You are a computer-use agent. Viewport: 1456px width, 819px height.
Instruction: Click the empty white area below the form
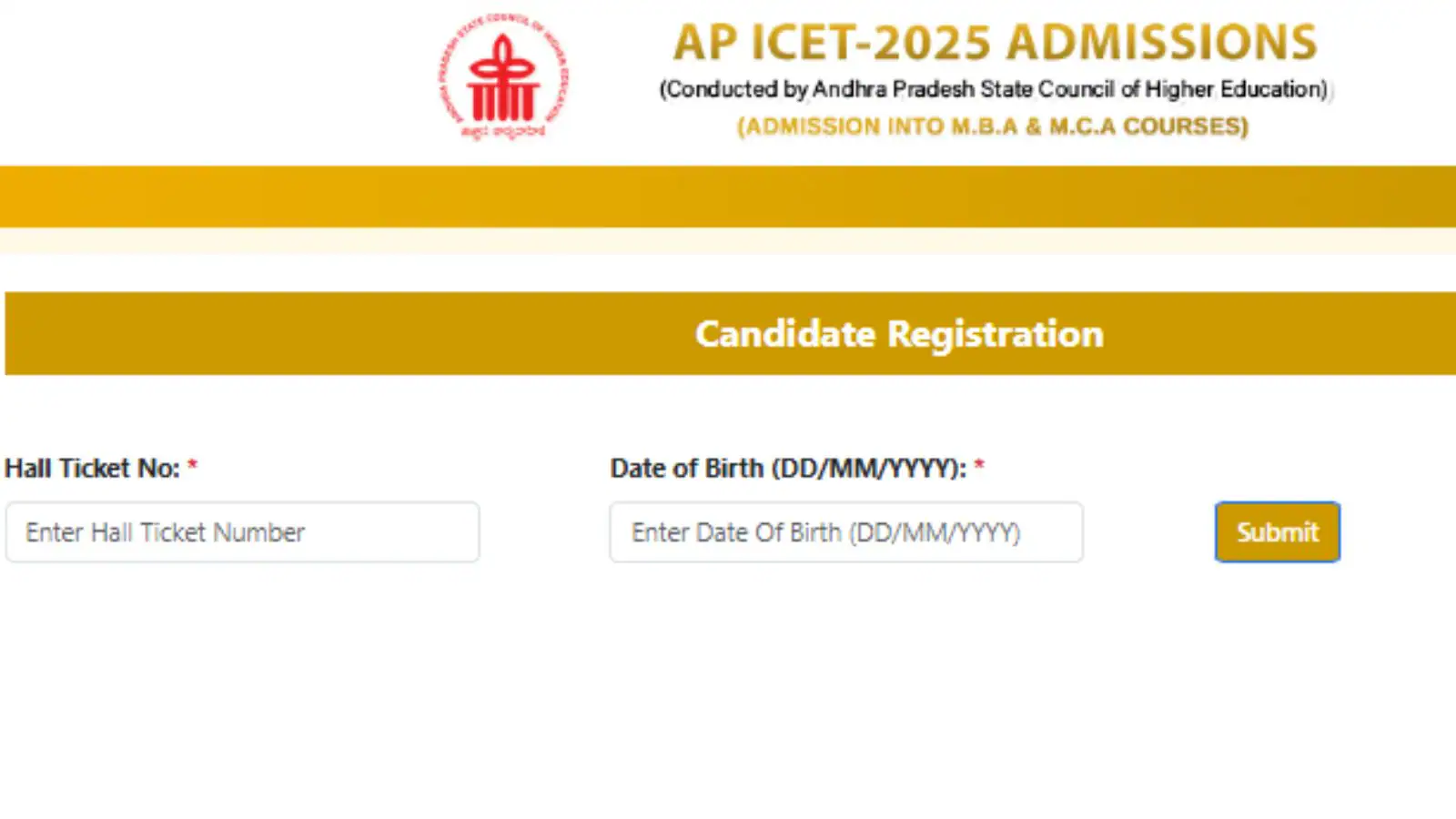pyautogui.click(x=728, y=692)
